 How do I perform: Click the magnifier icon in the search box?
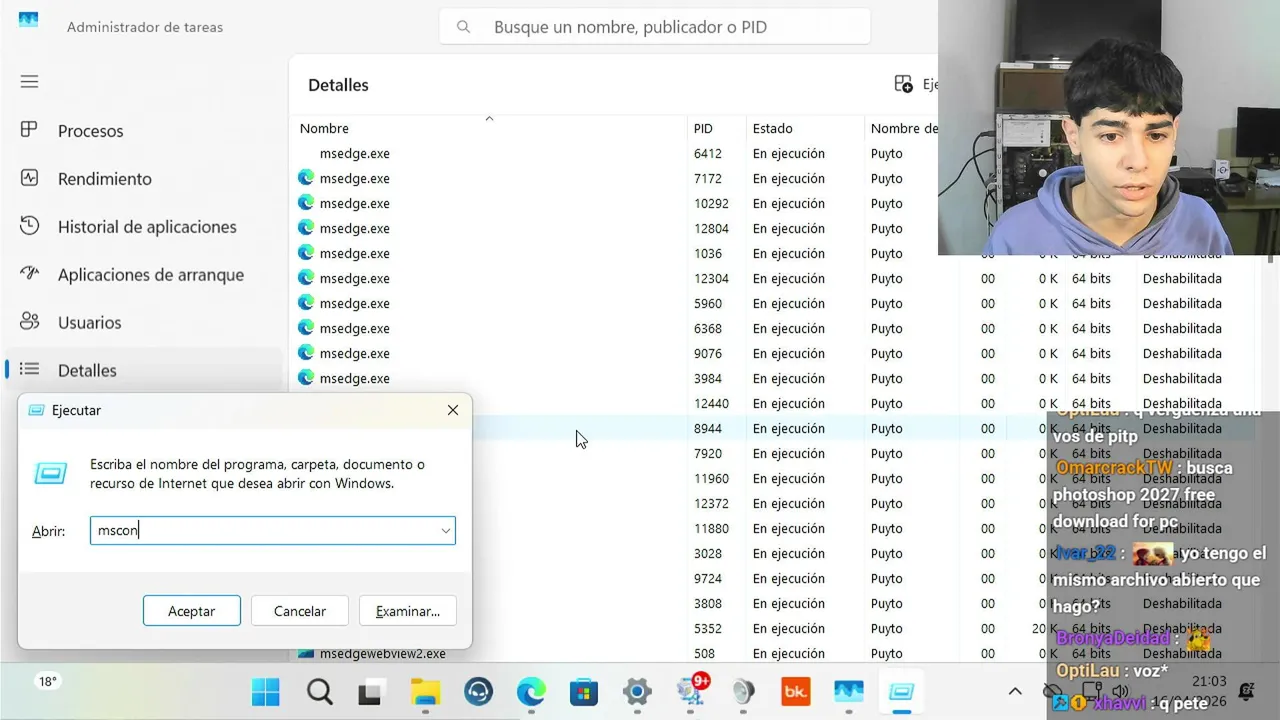tap(463, 27)
